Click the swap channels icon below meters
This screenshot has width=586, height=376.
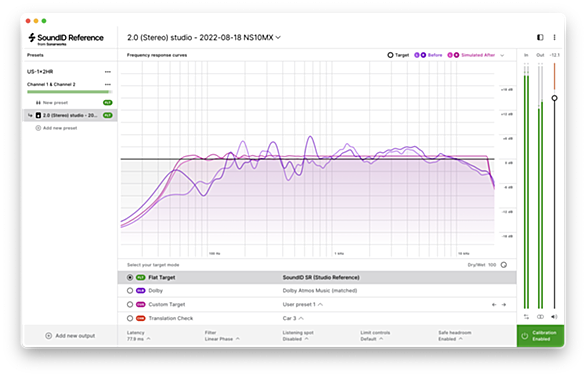coord(526,317)
